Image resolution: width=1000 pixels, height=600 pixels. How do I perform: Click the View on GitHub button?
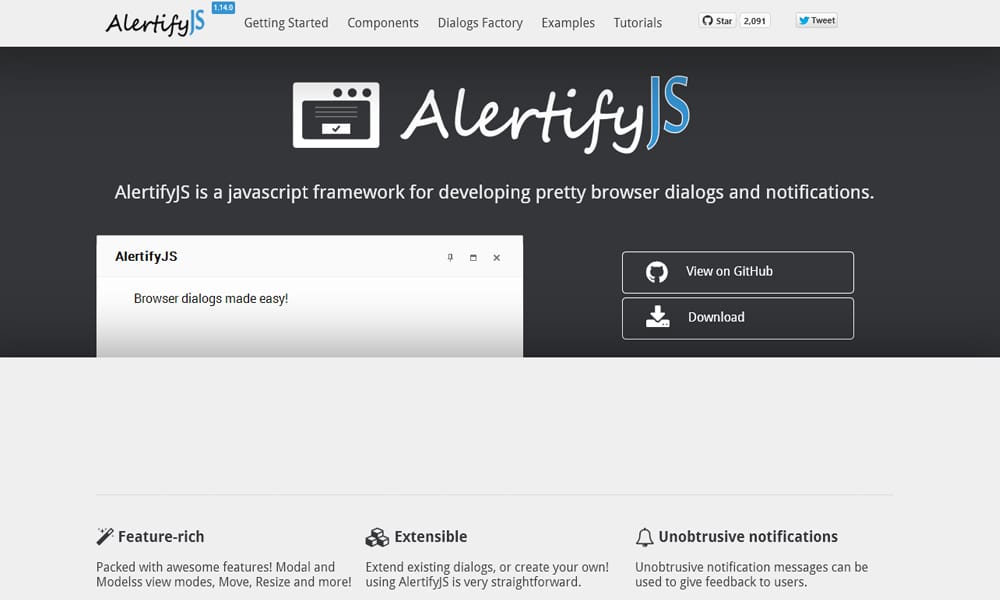pyautogui.click(x=737, y=271)
